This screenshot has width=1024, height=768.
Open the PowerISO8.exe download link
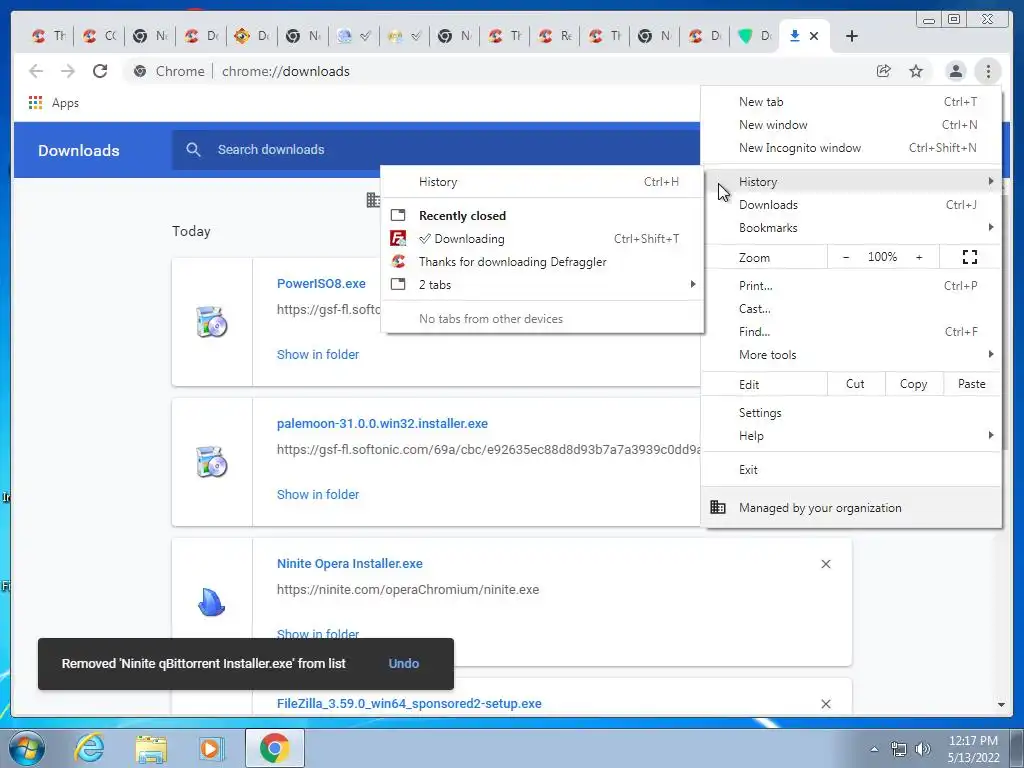tap(321, 283)
